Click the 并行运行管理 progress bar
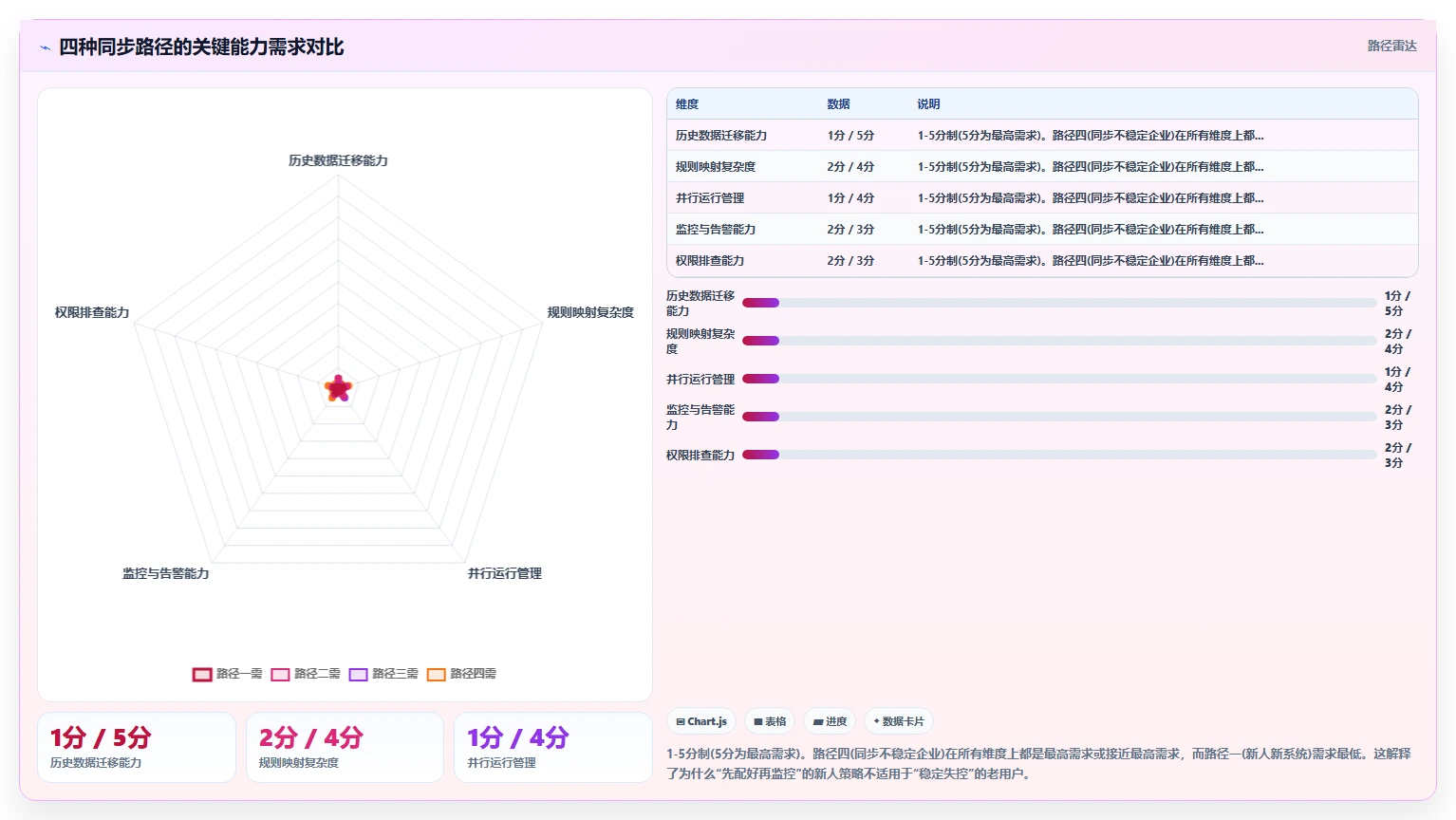Image resolution: width=1456 pixels, height=820 pixels. (x=1059, y=379)
